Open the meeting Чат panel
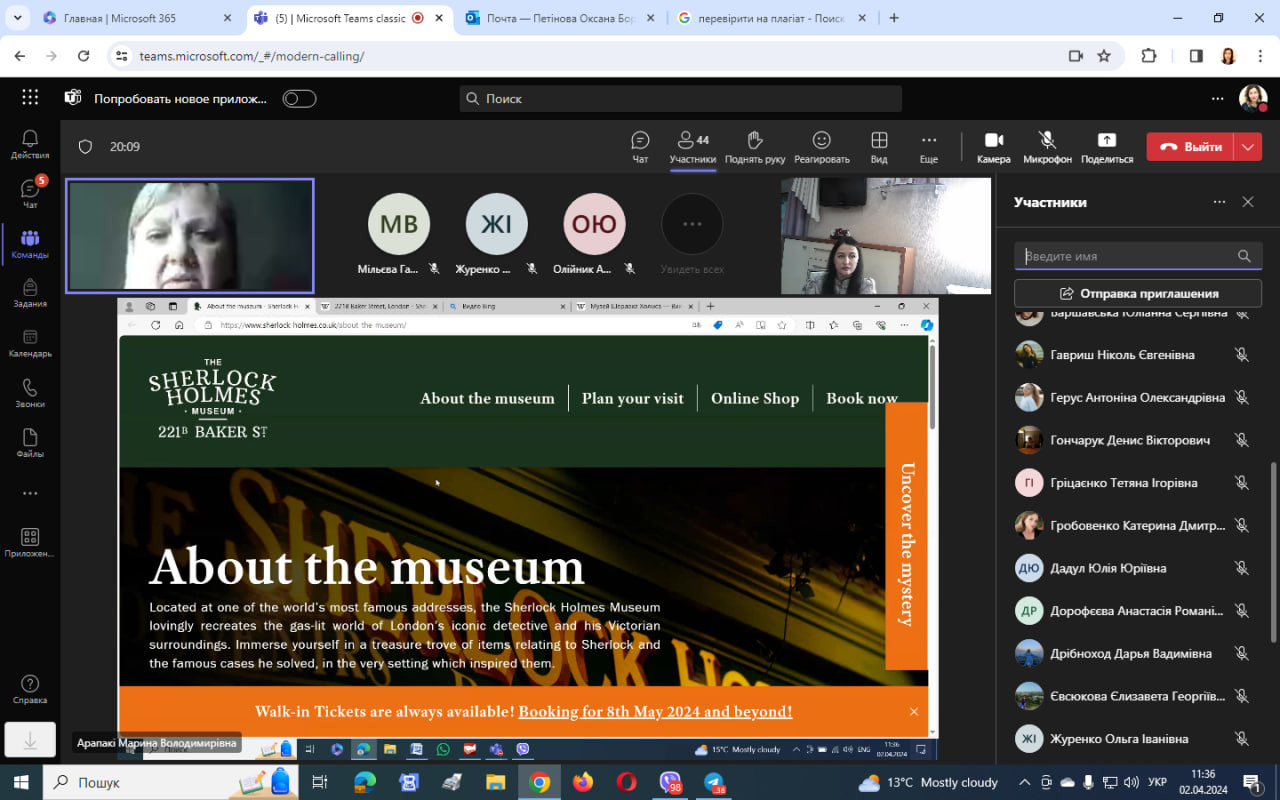This screenshot has height=800, width=1280. pyautogui.click(x=640, y=147)
